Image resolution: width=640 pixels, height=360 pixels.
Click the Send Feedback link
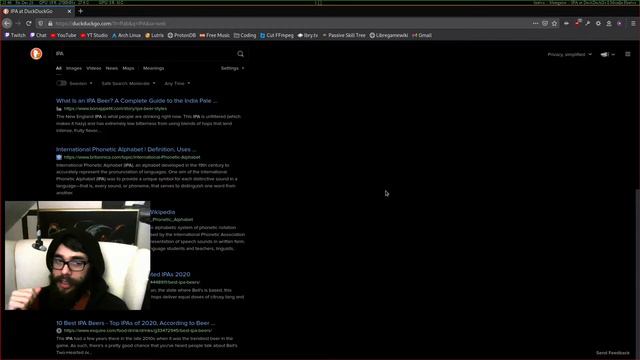click(x=613, y=353)
